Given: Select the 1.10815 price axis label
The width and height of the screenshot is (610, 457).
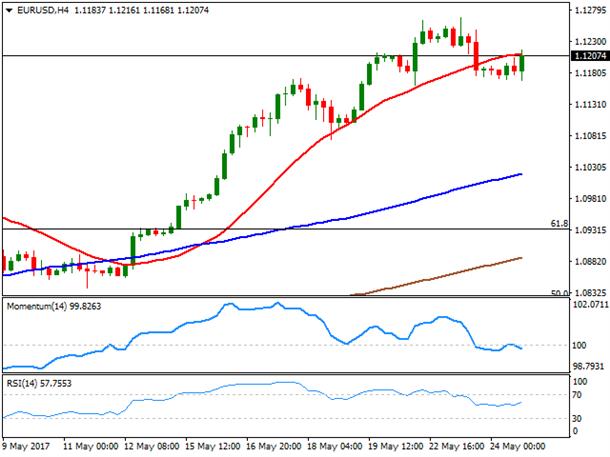Looking at the screenshot, I should pyautogui.click(x=590, y=136).
